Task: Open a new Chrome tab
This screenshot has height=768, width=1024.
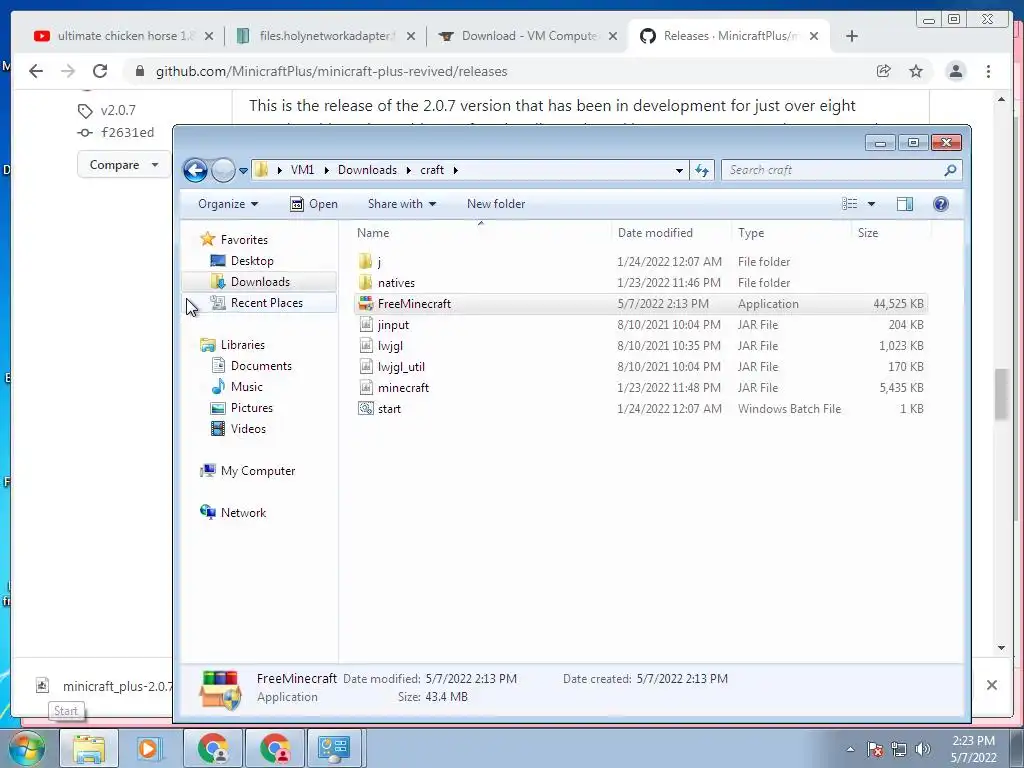Action: tap(852, 37)
